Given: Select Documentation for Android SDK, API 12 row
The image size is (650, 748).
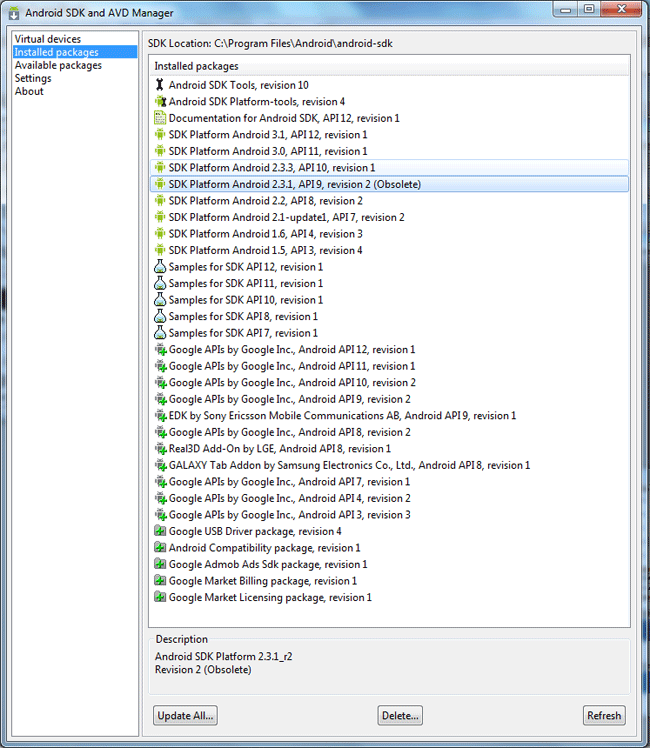Looking at the screenshot, I should (389, 118).
